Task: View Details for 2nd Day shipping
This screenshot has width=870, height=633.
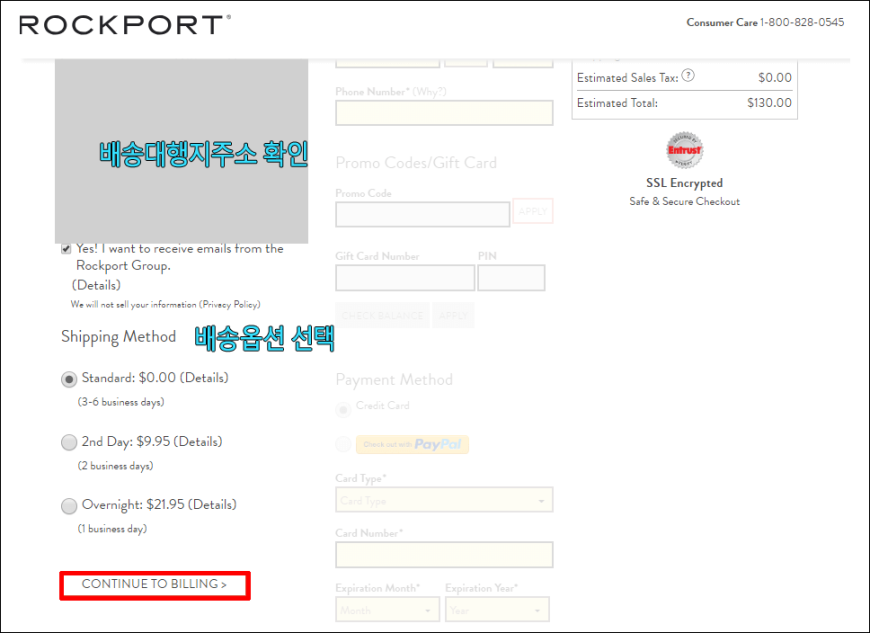Action: 198,442
